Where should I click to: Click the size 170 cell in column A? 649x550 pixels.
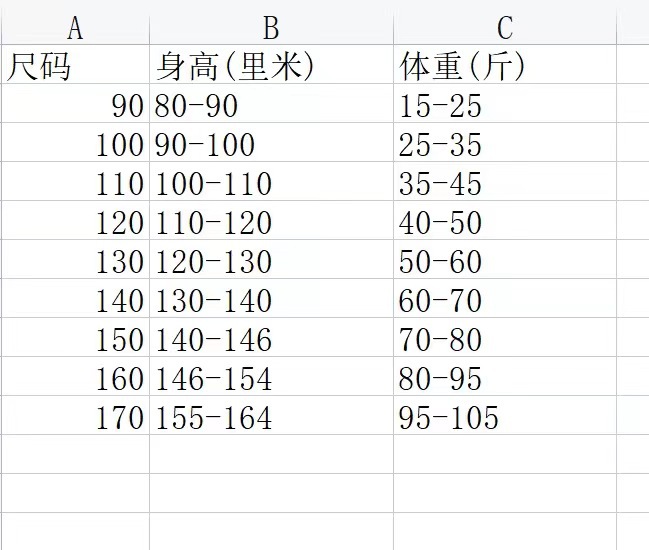(x=75, y=417)
